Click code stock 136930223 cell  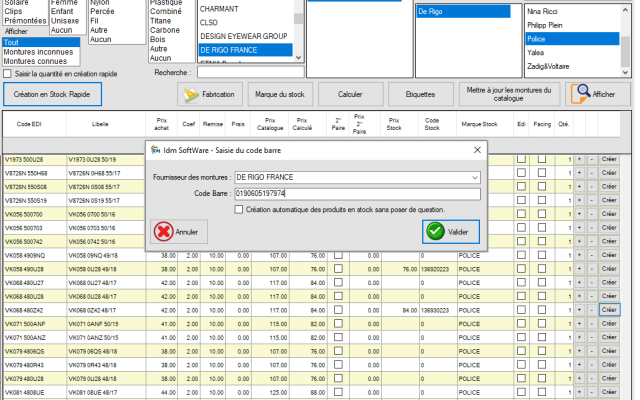(x=438, y=311)
